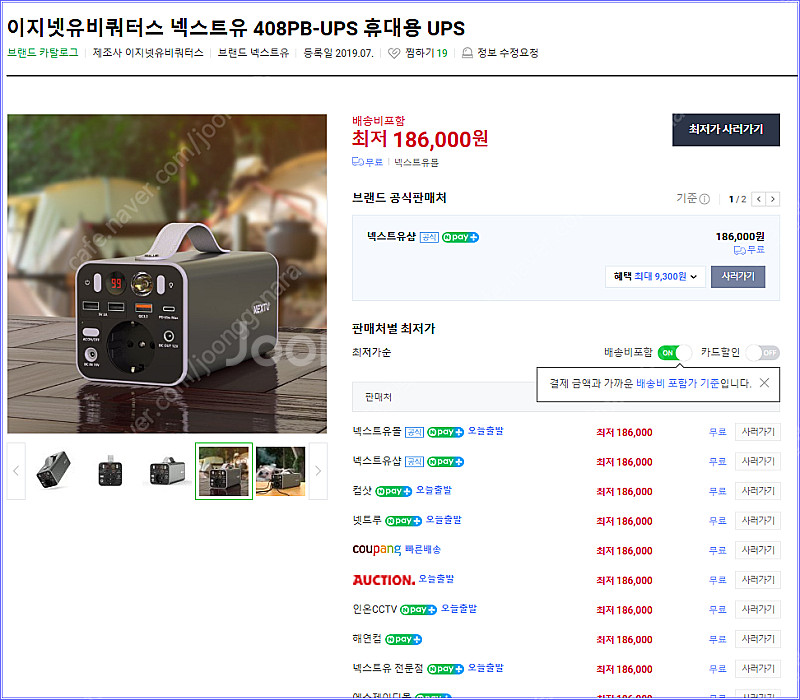Screen dimensions: 800x700
Task: Click the 공식 badge in the brand seller box
Action: (429, 237)
